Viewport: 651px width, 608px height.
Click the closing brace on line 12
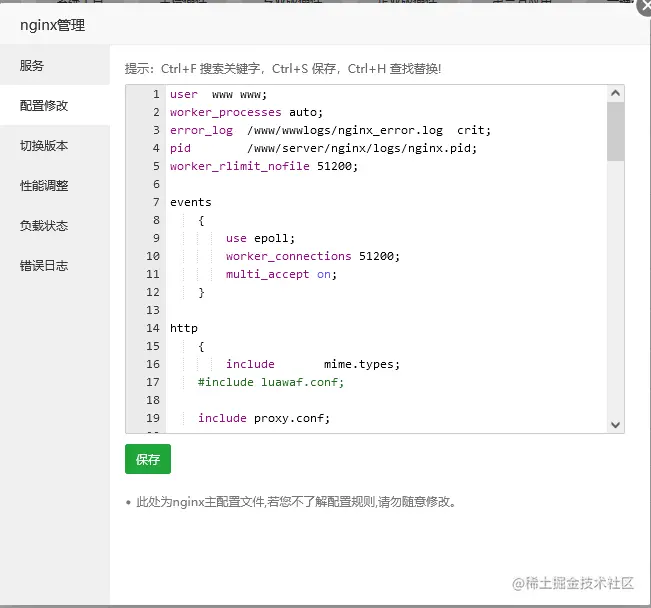click(x=201, y=292)
